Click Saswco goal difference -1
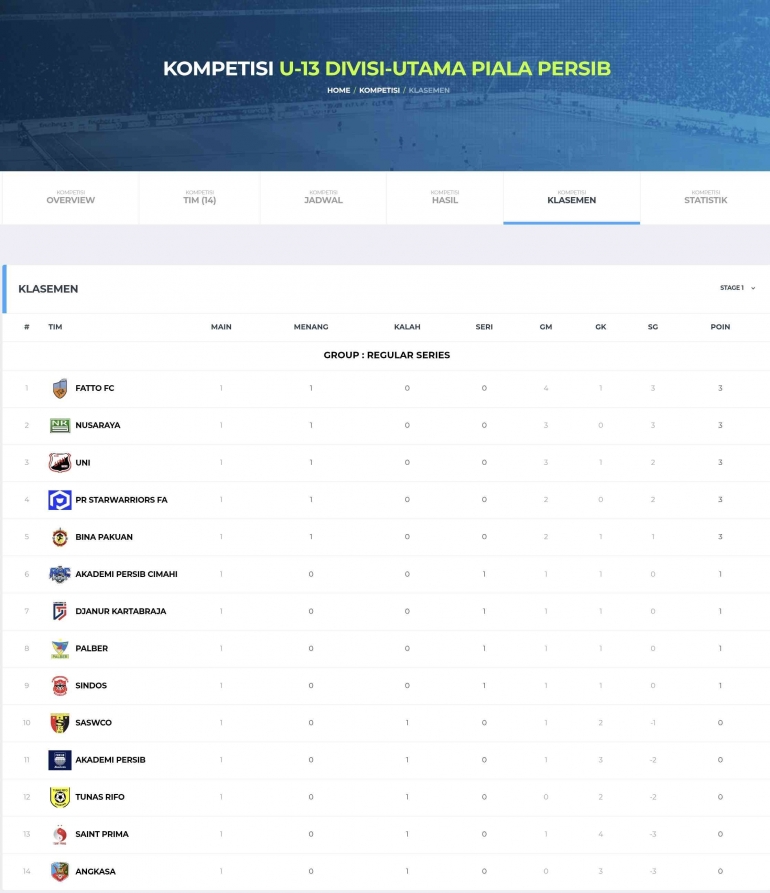Screen dimensions: 770x893 coord(653,723)
